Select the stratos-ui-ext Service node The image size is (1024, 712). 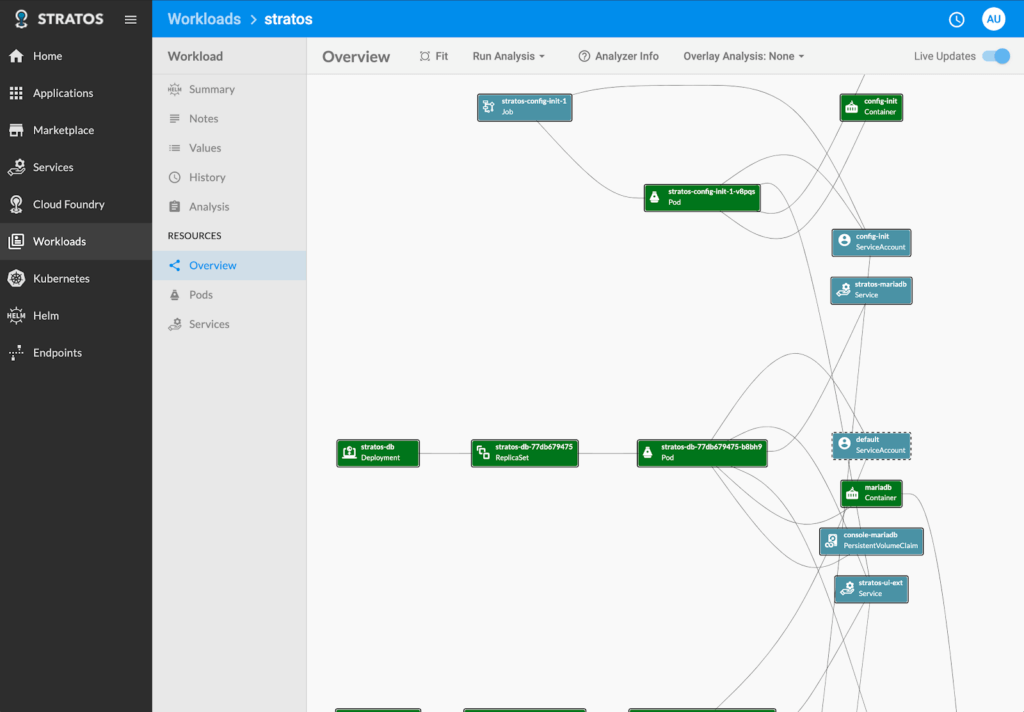pos(871,589)
